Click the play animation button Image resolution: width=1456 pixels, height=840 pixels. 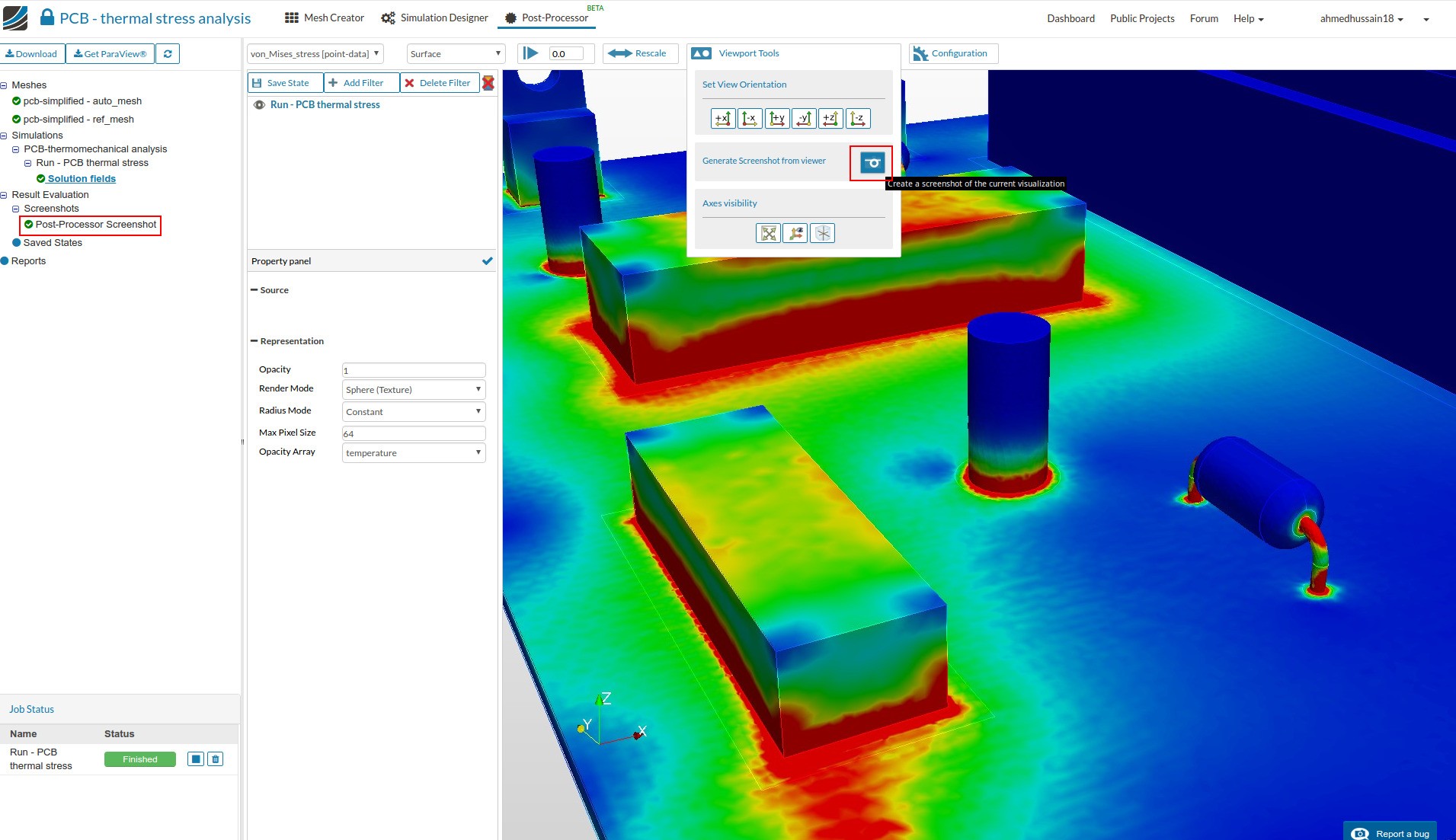coord(530,53)
